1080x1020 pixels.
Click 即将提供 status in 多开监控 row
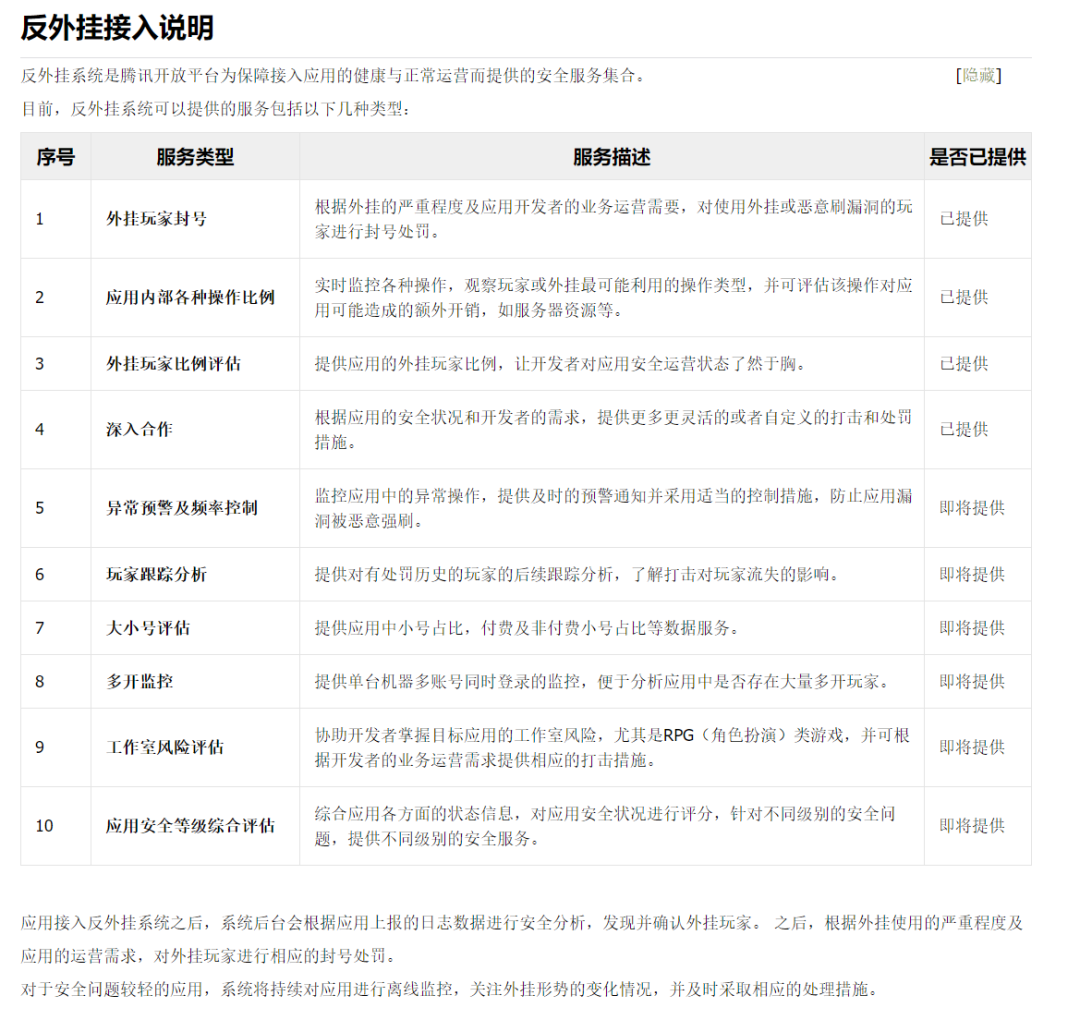pos(972,682)
